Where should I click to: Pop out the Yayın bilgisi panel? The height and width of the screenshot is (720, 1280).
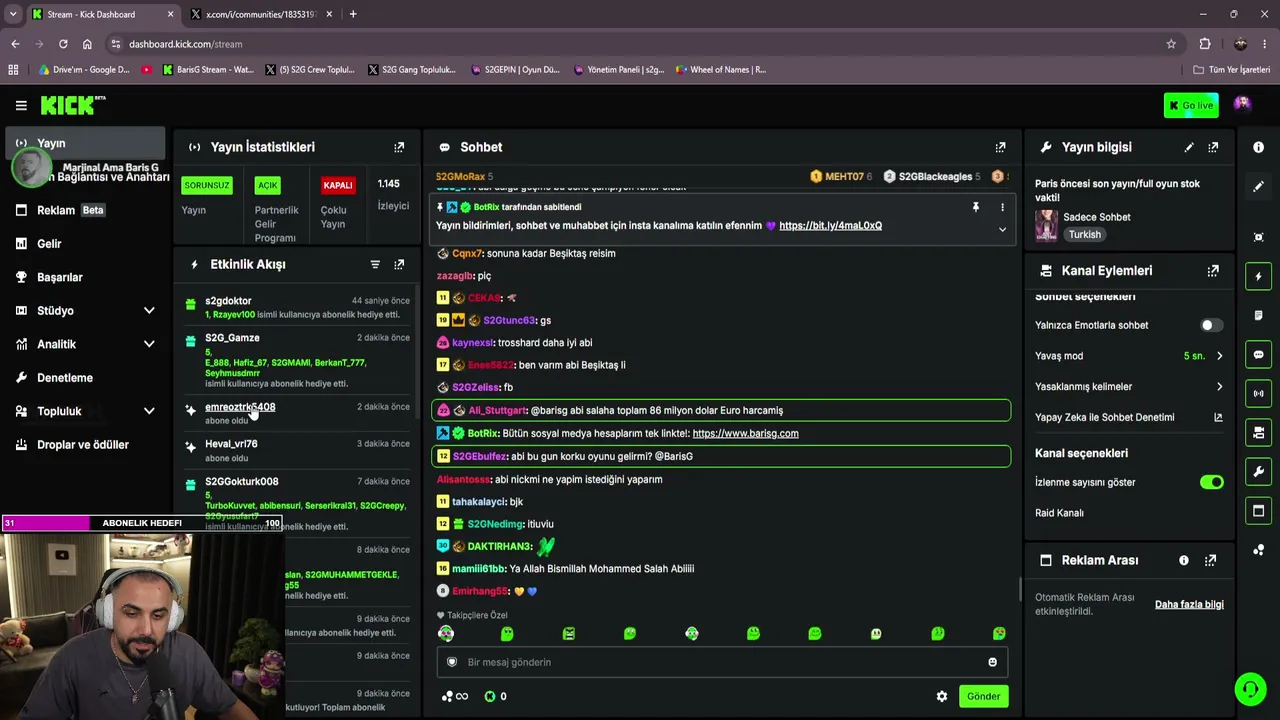1213,147
